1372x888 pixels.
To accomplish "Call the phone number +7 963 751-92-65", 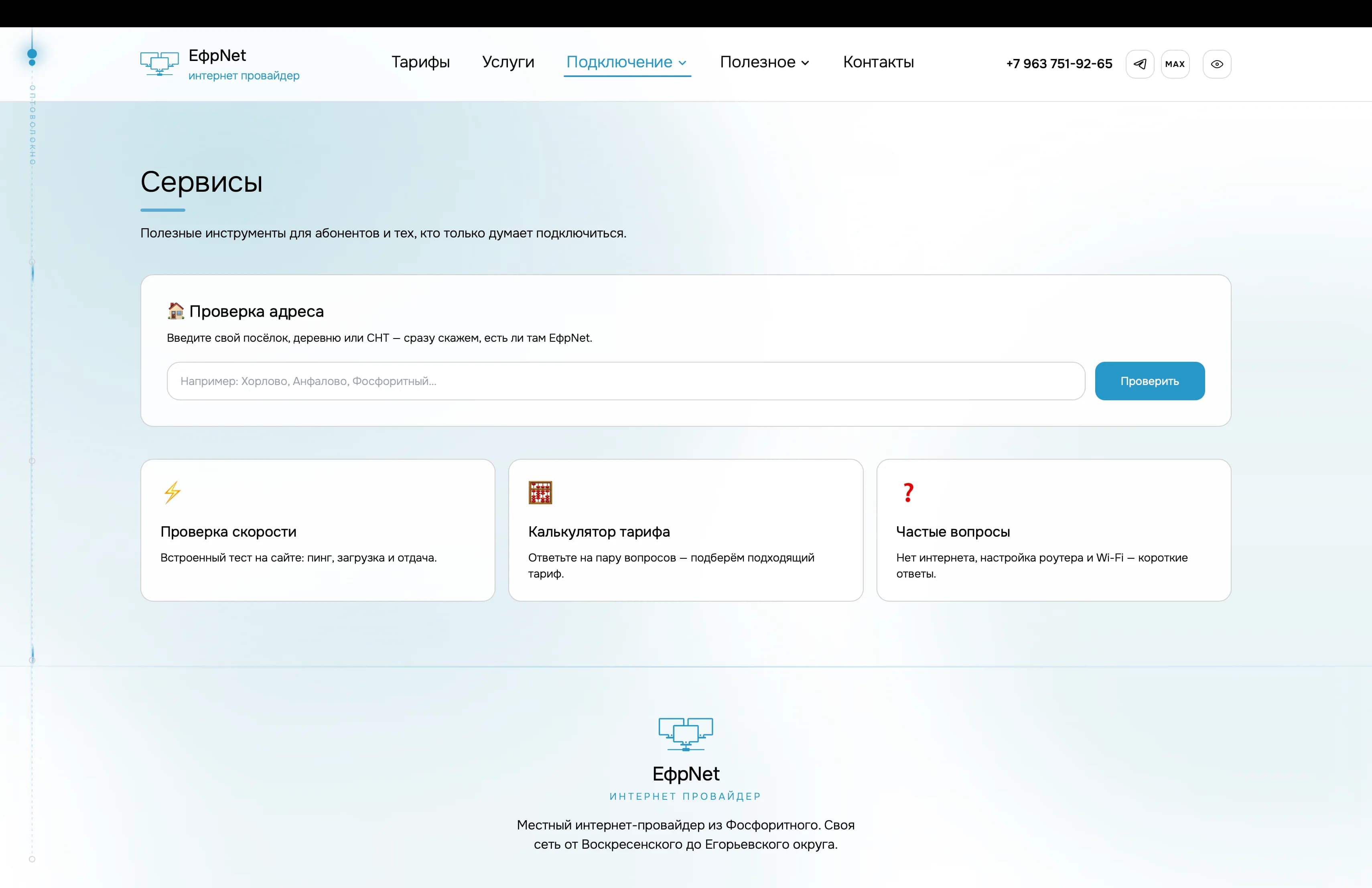I will (x=1059, y=64).
